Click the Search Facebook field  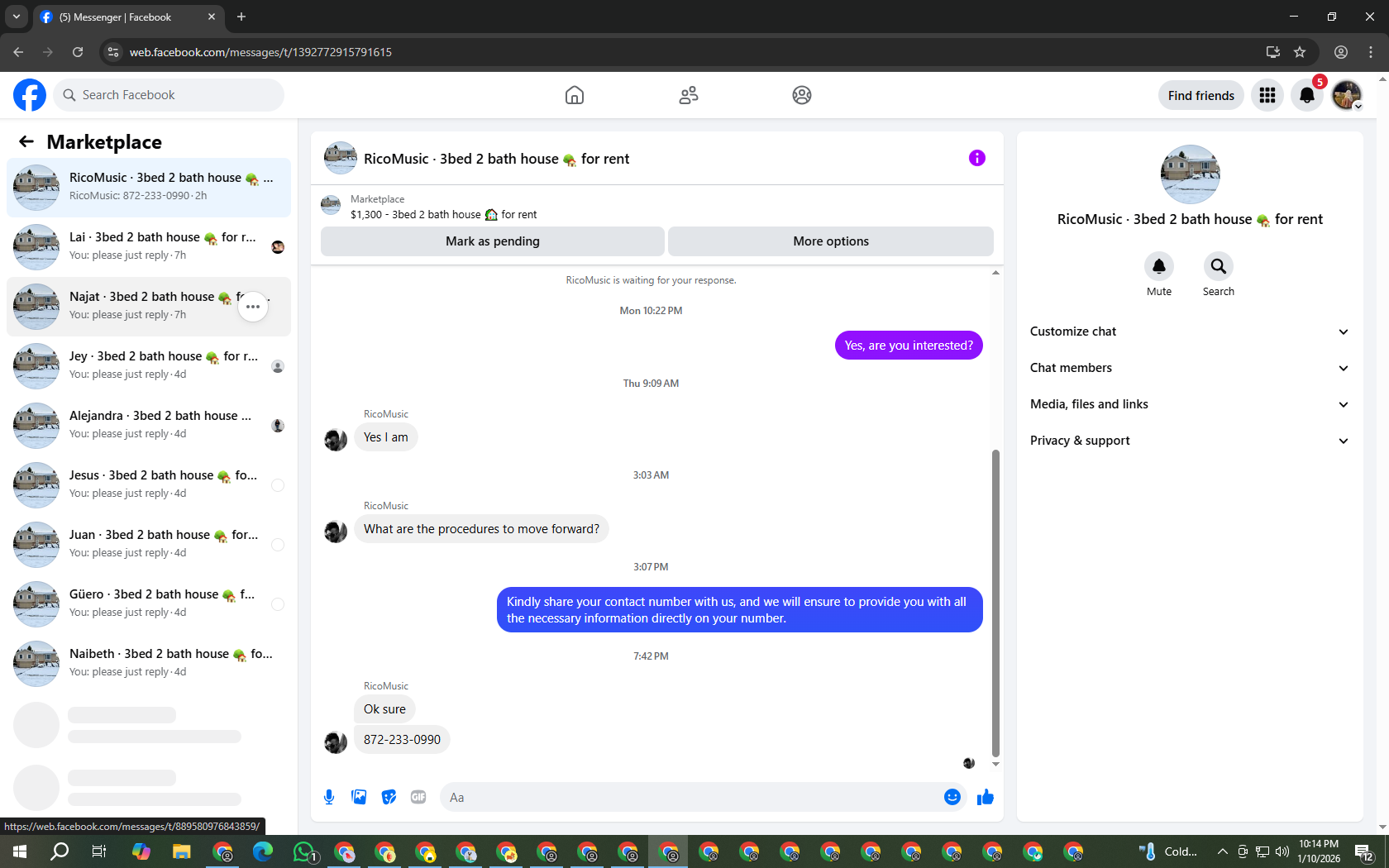169,95
